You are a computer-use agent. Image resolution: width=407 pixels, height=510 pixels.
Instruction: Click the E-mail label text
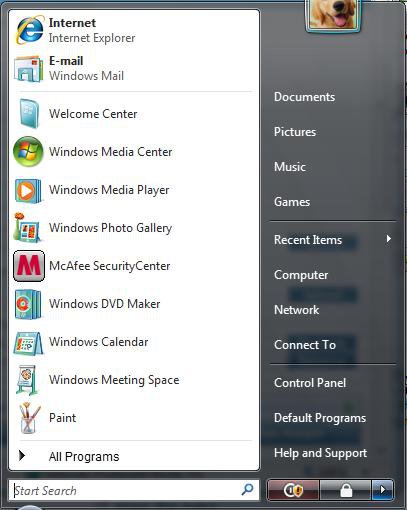[x=66, y=61]
